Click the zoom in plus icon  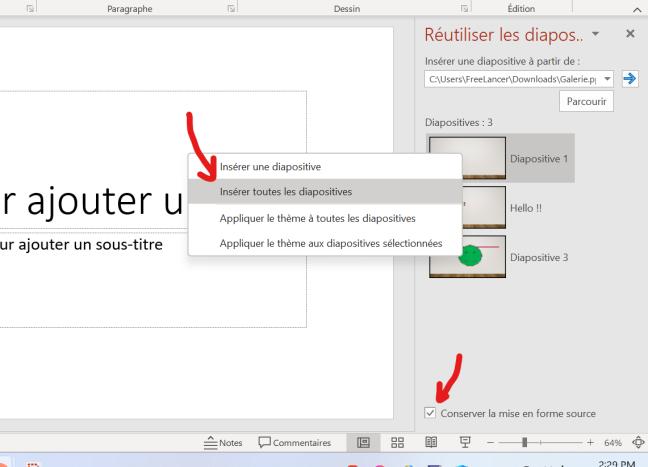(590, 443)
